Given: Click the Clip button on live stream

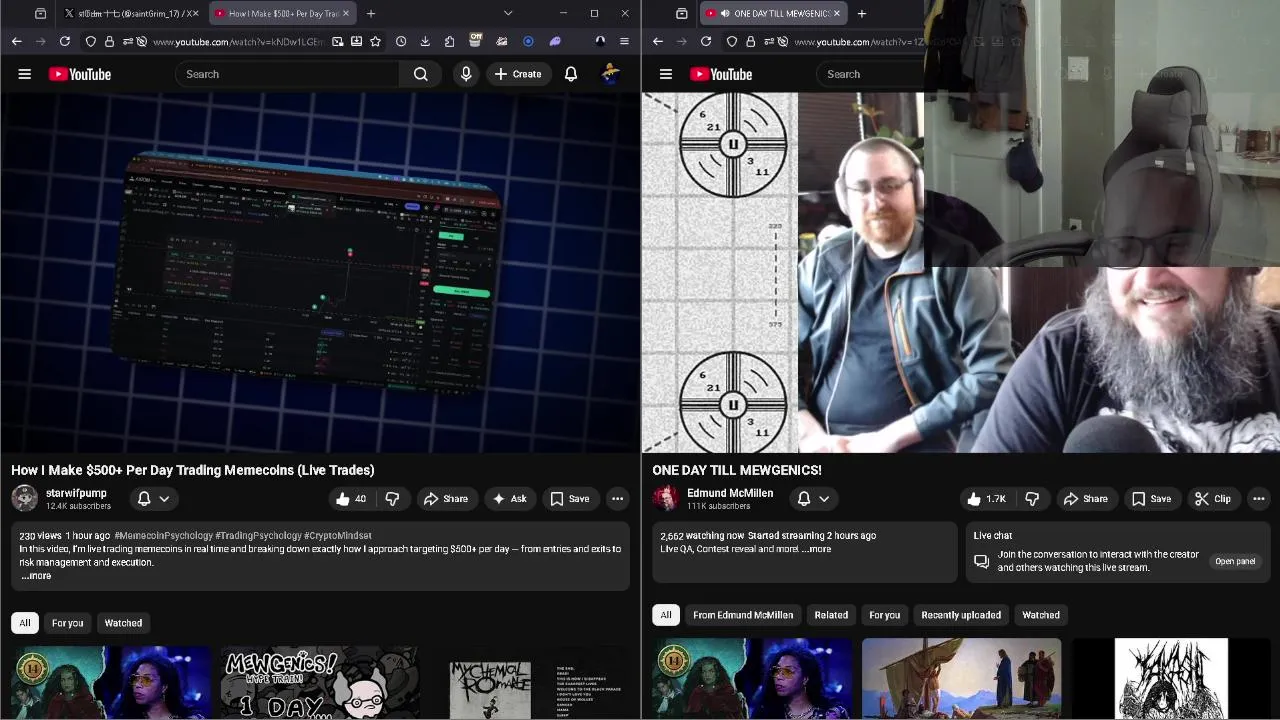Looking at the screenshot, I should [x=1213, y=498].
